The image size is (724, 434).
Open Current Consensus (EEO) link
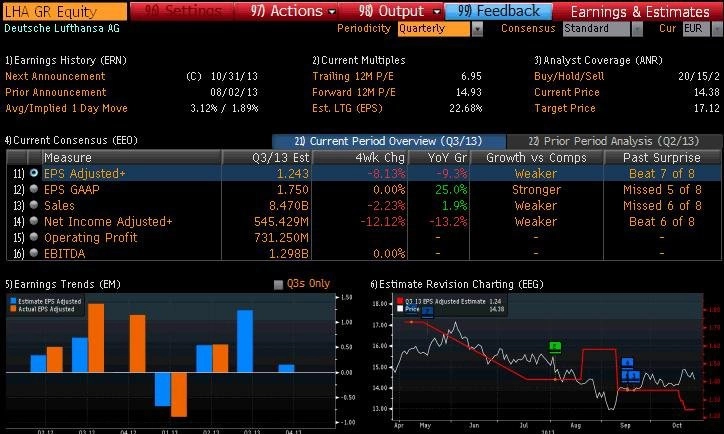71,140
